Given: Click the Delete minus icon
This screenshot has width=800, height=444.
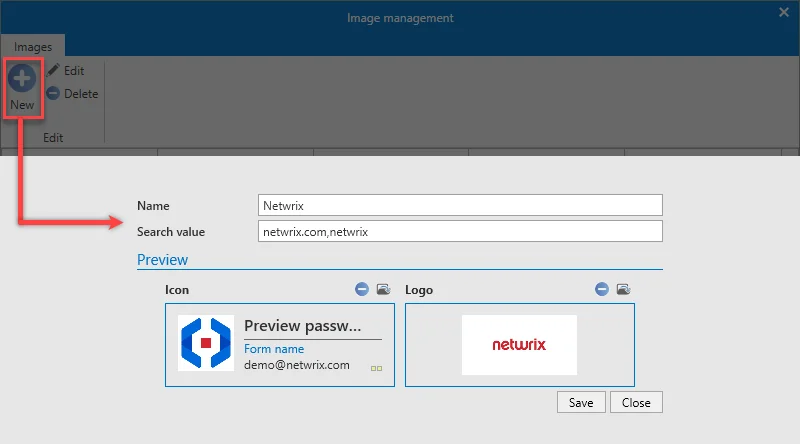Looking at the screenshot, I should [x=53, y=93].
